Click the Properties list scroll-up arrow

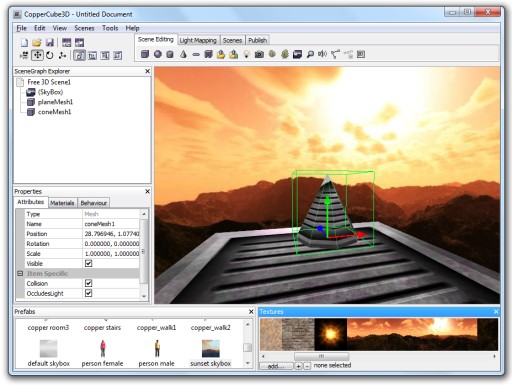pyautogui.click(x=144, y=214)
